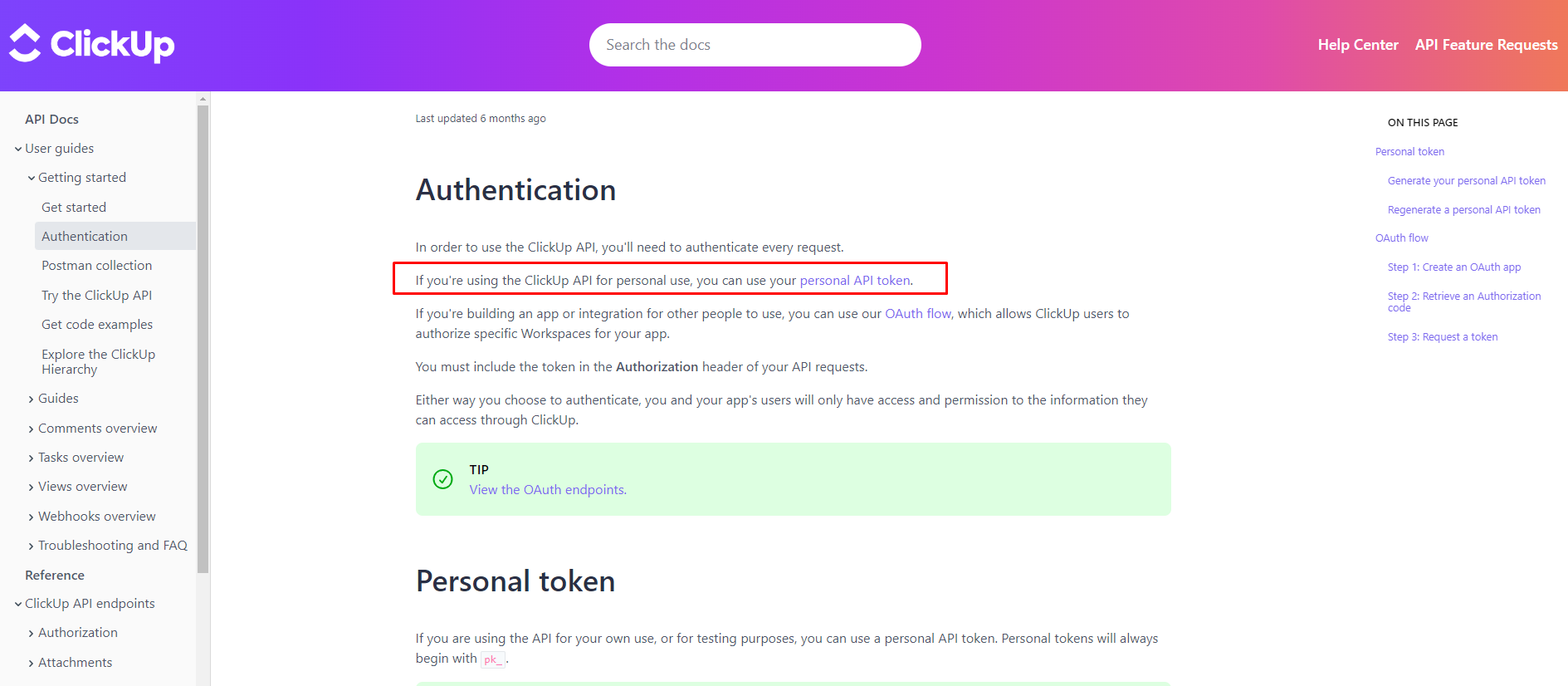Click the sidebar vertical scrollbar

click(x=203, y=332)
